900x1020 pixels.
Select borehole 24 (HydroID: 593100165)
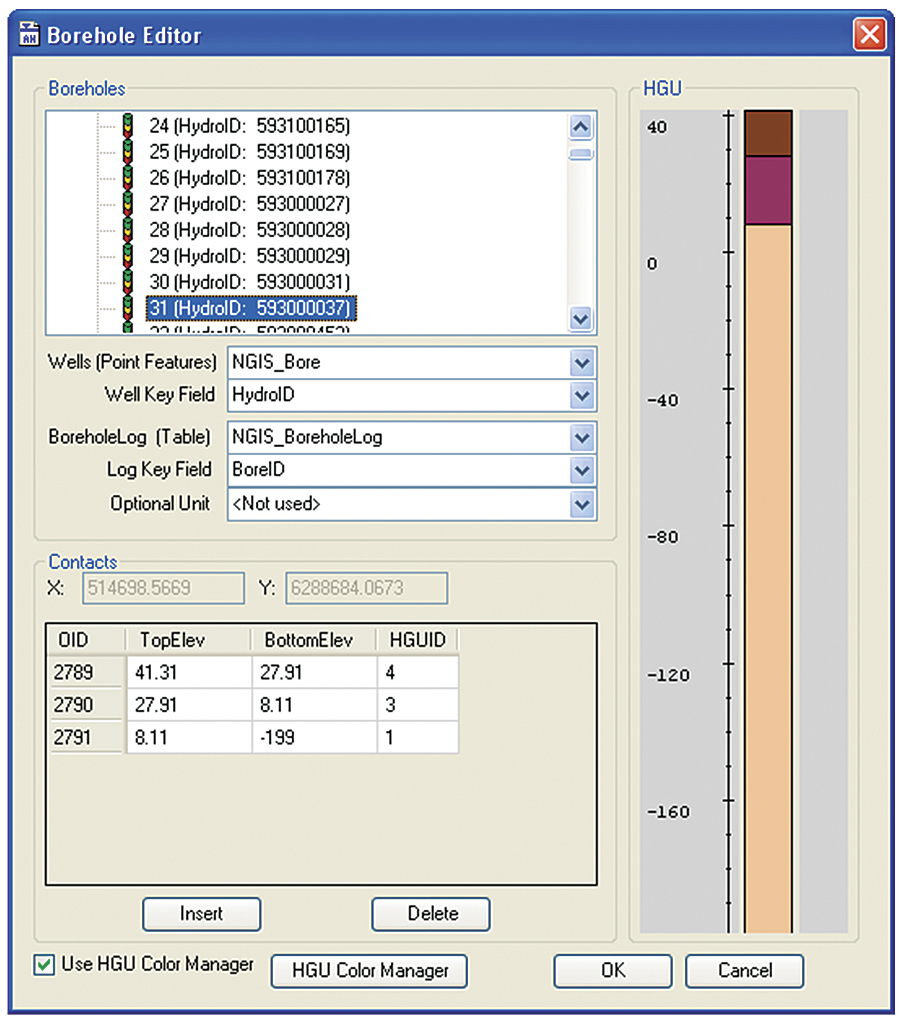(x=250, y=126)
